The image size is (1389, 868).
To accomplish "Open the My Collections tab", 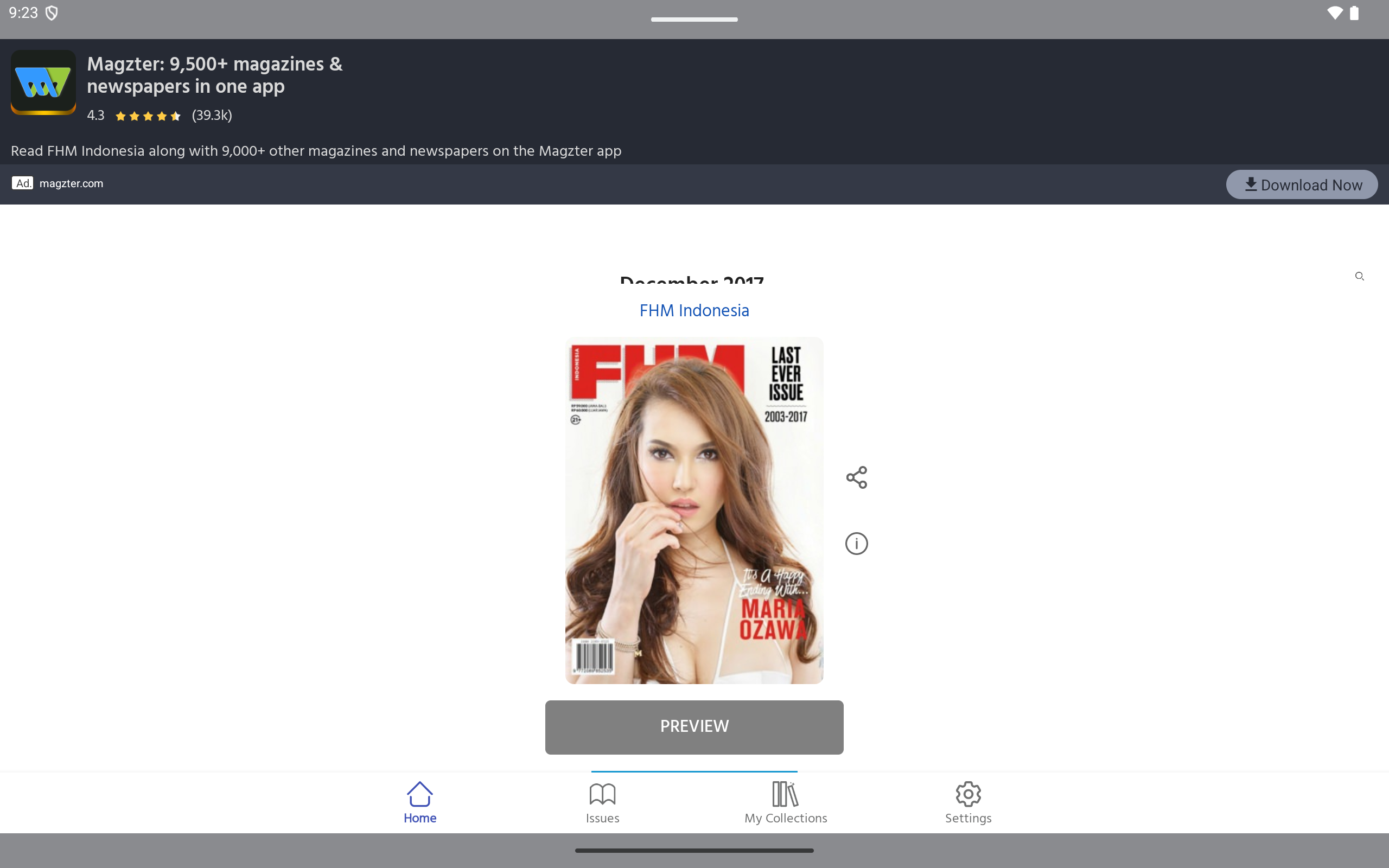I will [785, 802].
